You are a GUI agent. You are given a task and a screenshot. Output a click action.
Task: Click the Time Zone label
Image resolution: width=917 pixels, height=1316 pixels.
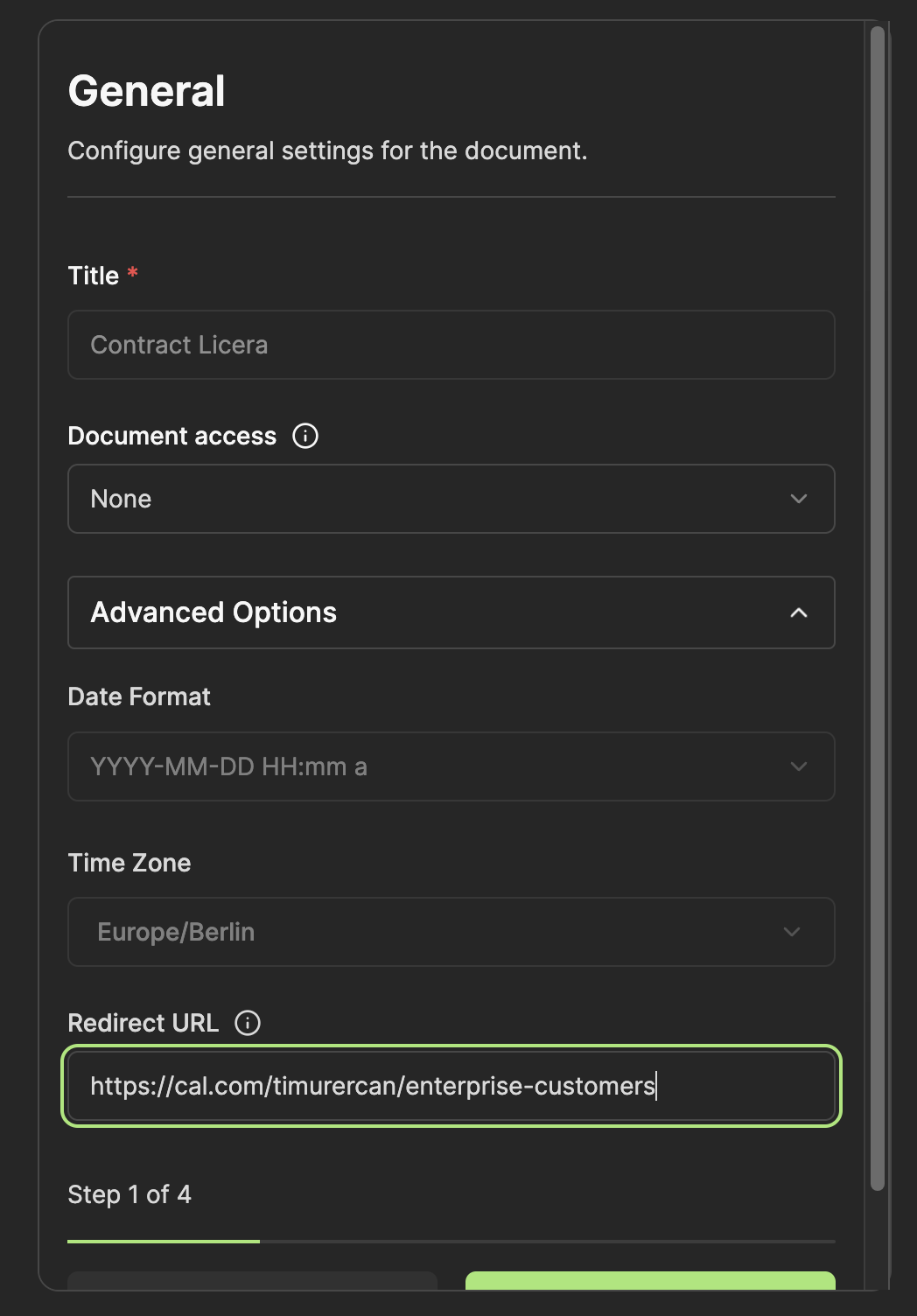click(x=129, y=863)
